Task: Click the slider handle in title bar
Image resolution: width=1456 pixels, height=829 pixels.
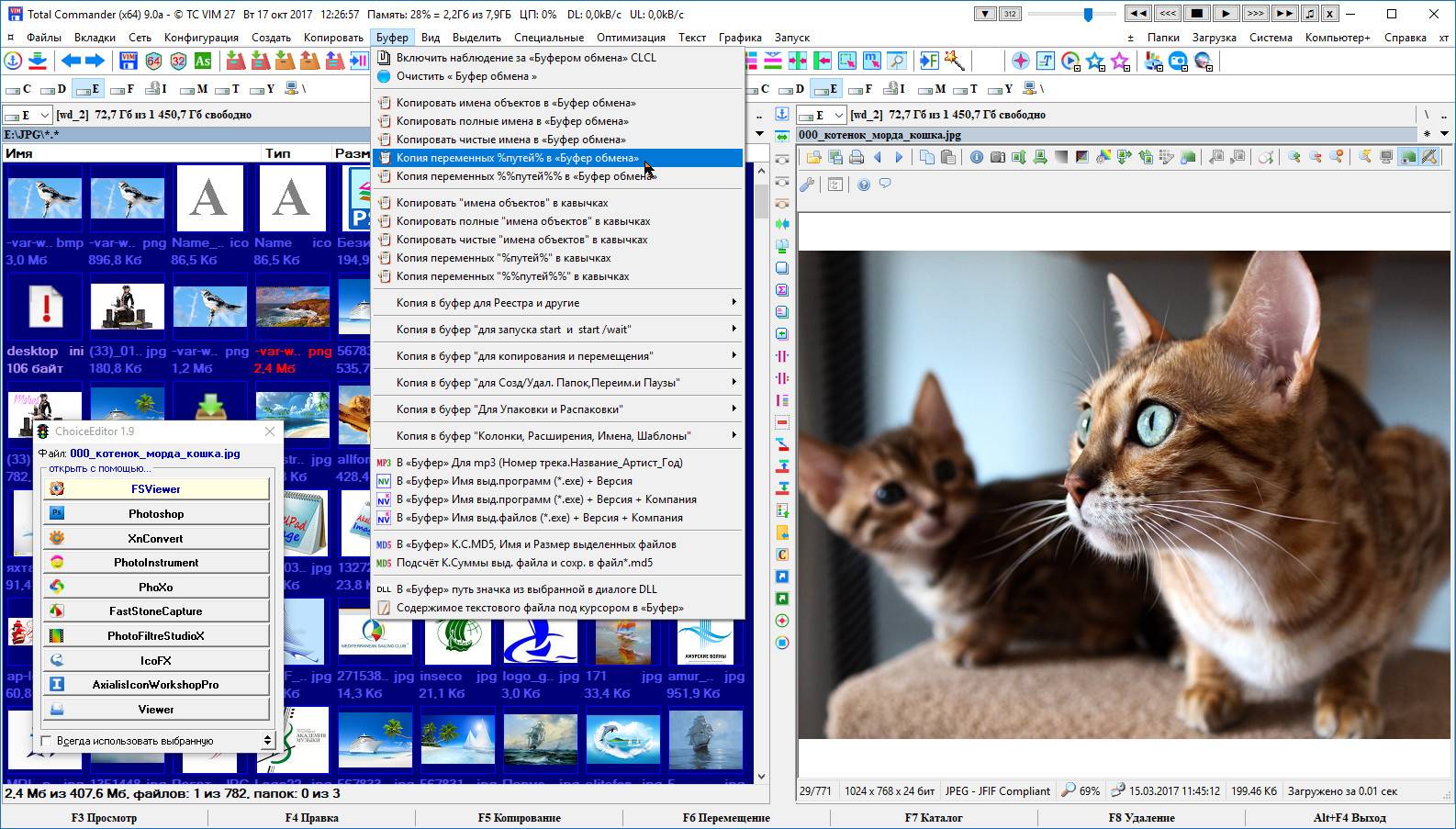Action: point(1088,14)
